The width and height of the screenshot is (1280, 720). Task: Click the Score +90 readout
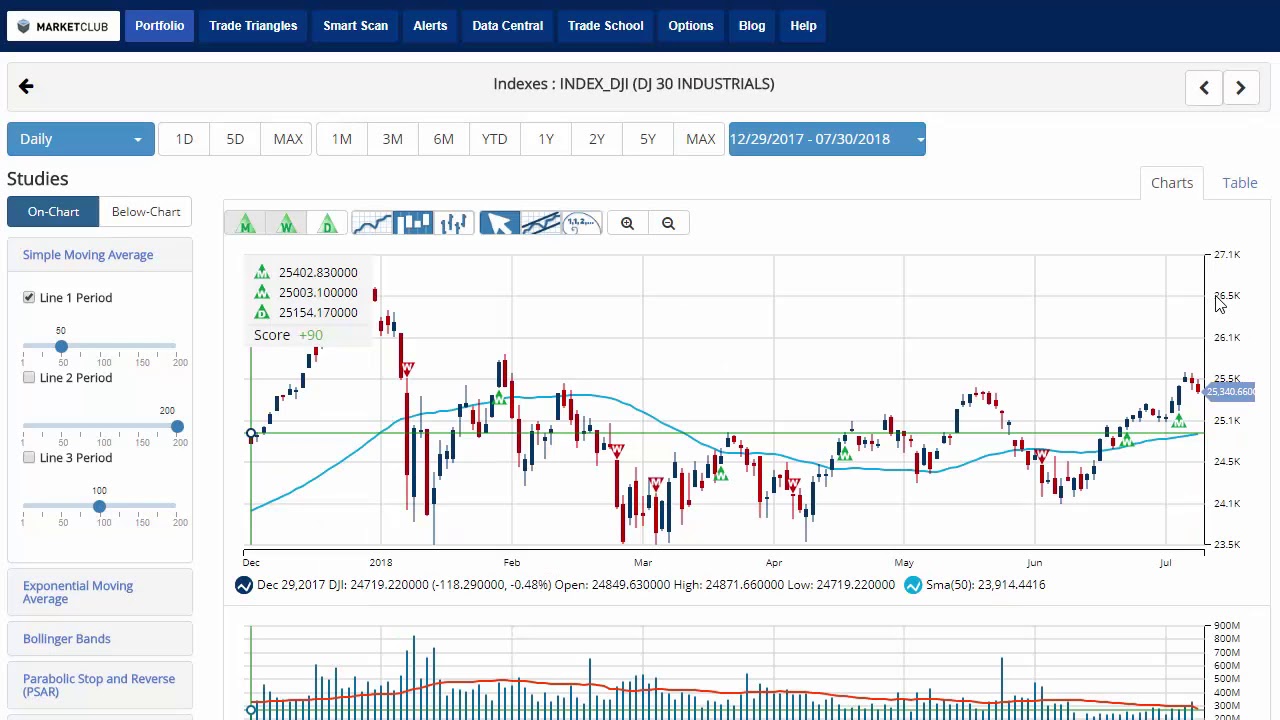pyautogui.click(x=289, y=335)
